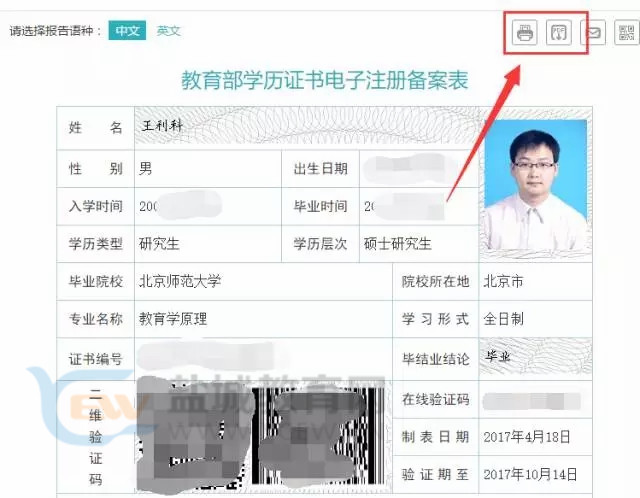Screen dimensions: 640x498
Task: Click the download report icon
Action: (559, 33)
